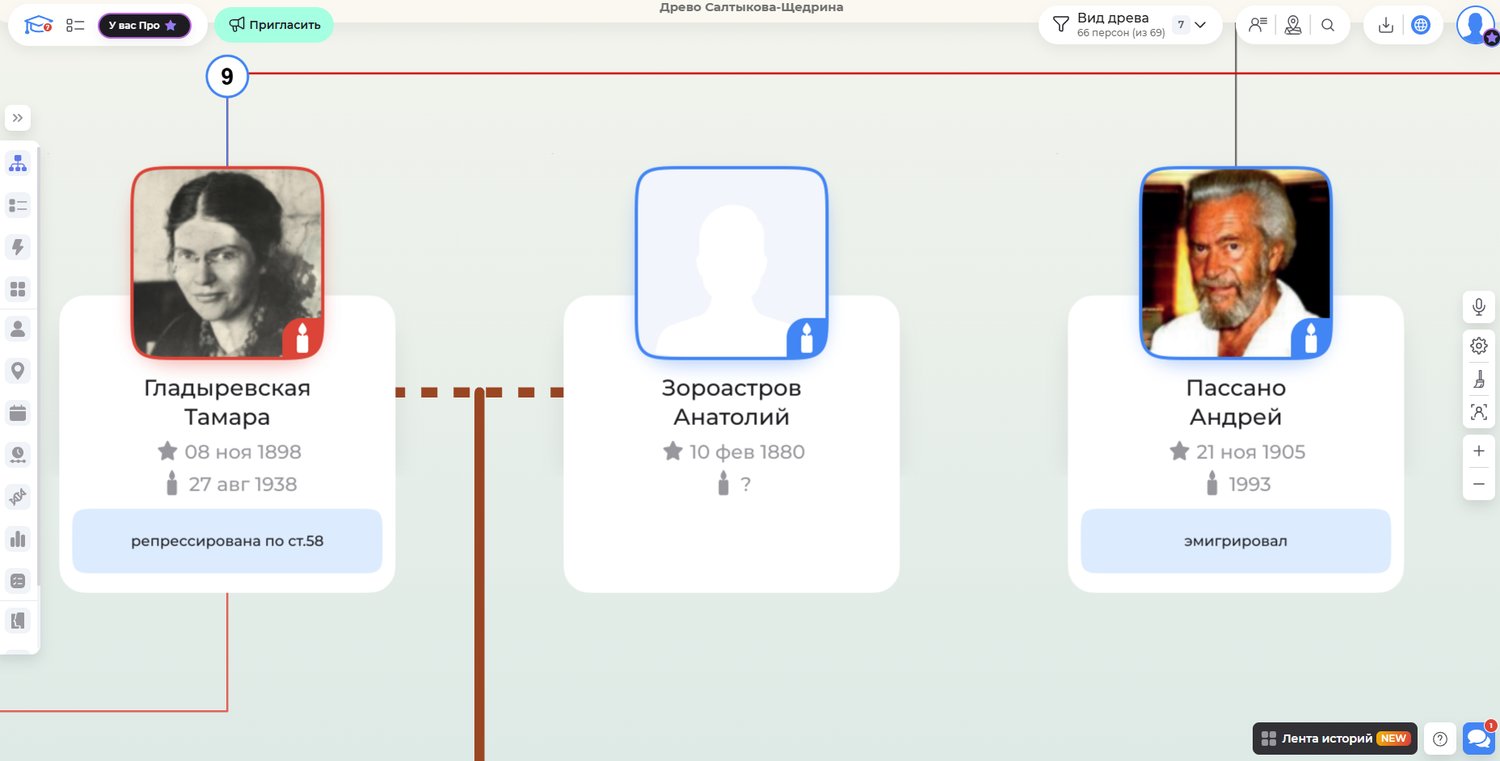Screen dimensions: 1500x761
Task: Open the 'Вид древа' filter dropdown
Action: coord(1130,25)
